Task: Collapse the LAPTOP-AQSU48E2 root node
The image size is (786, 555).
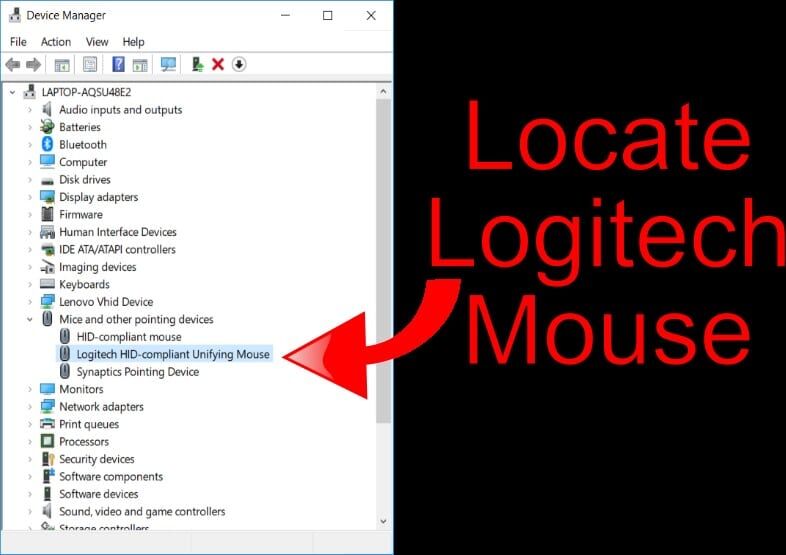Action: pos(13,92)
